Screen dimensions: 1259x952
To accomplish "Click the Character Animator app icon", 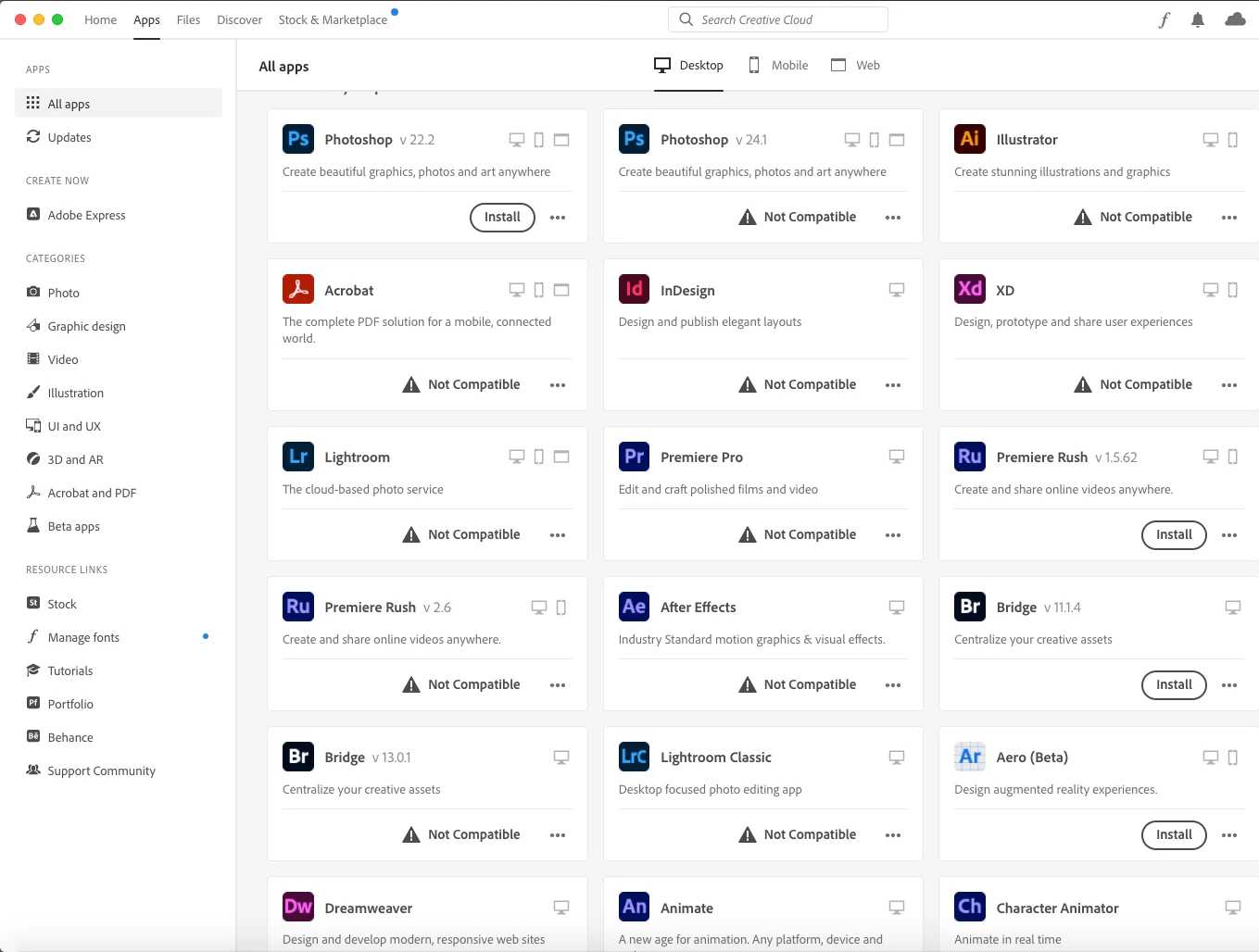I will [x=970, y=907].
